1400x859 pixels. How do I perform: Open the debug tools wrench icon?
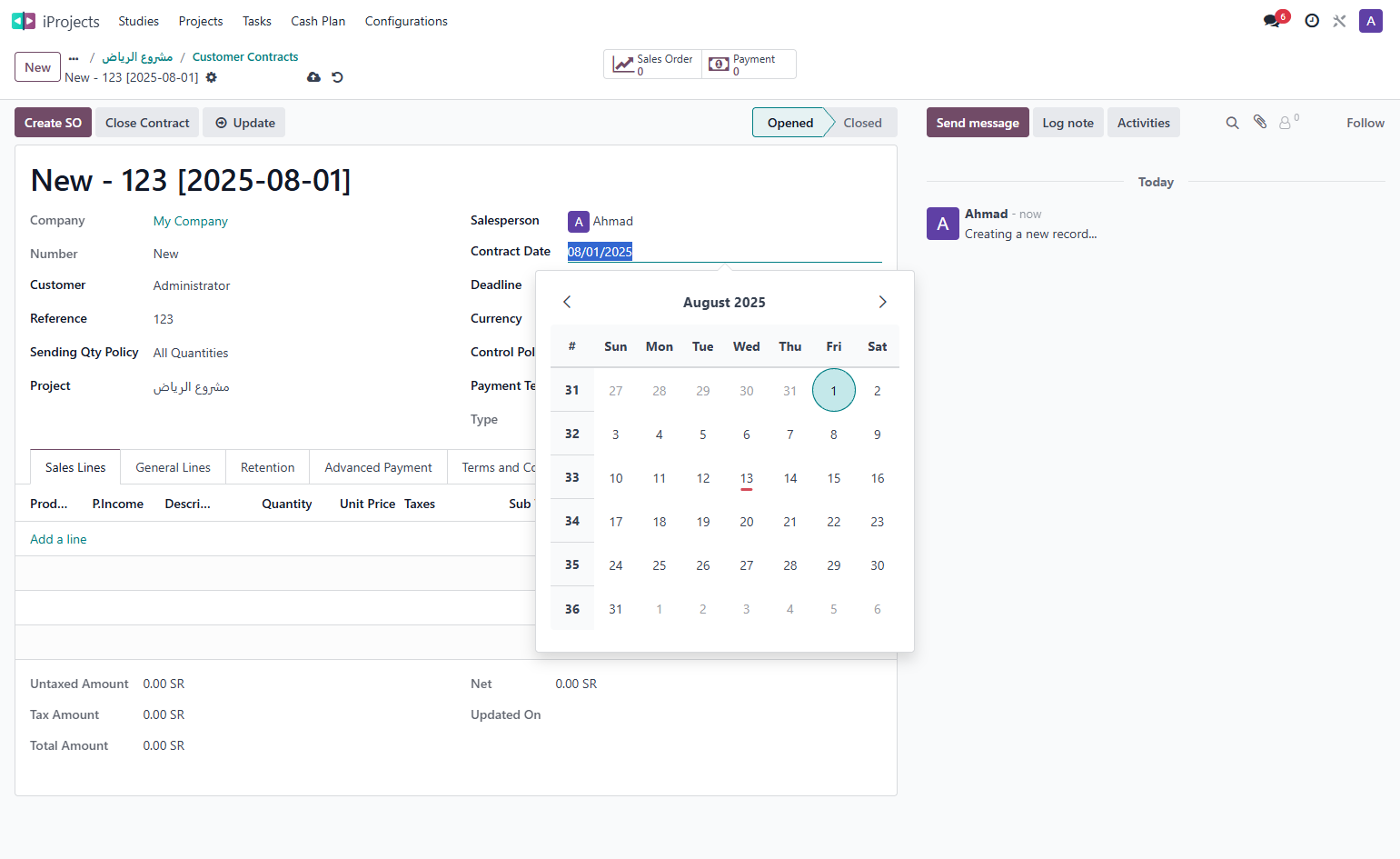[1339, 21]
